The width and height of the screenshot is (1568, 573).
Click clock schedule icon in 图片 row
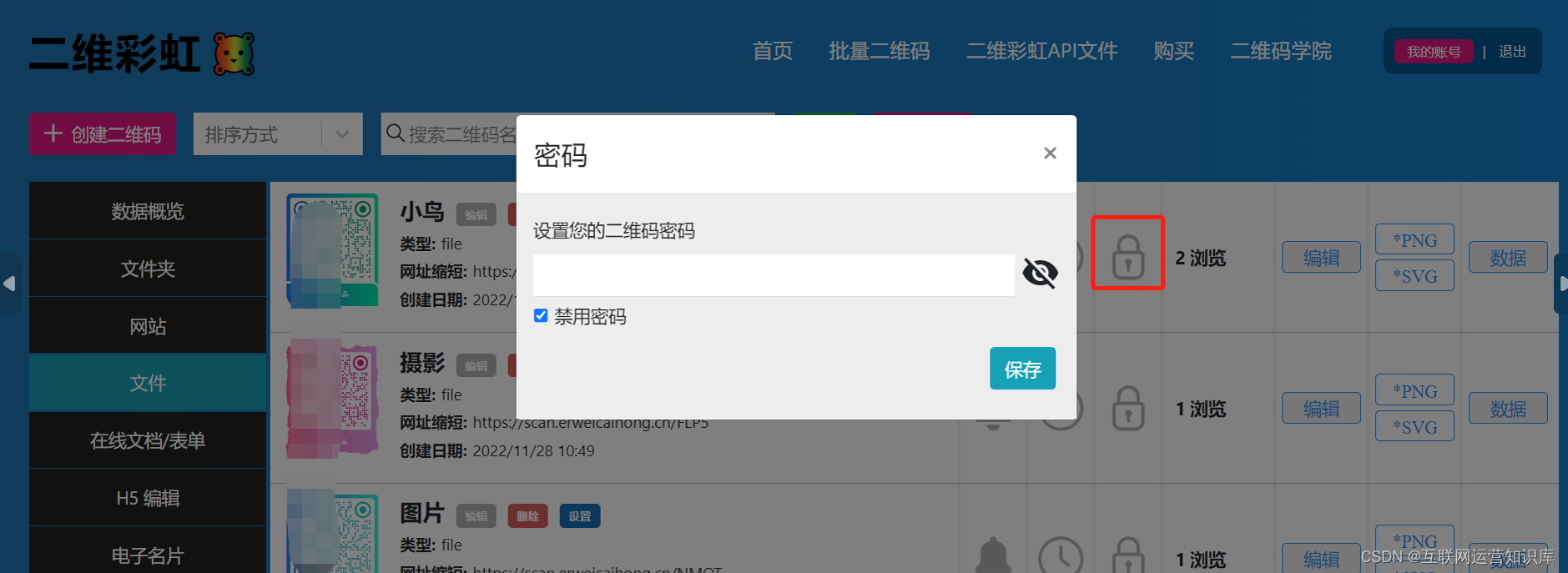click(1061, 555)
